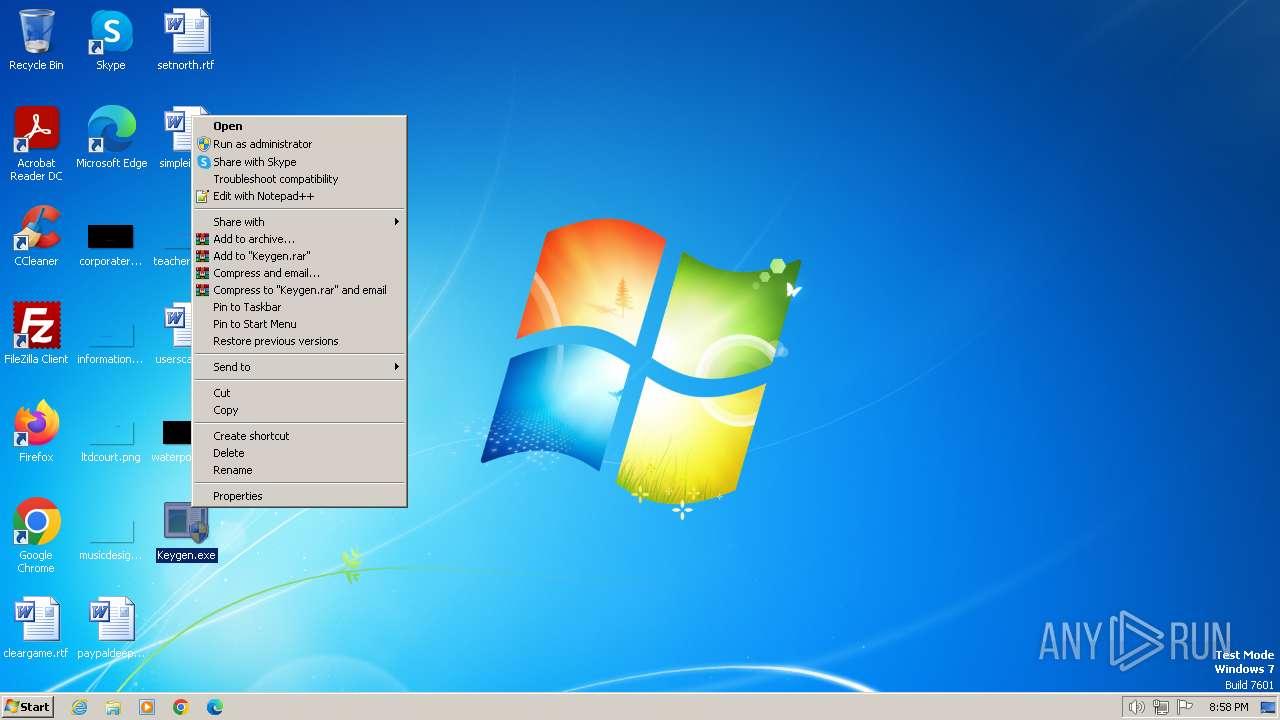Select the Microsoft Edge desktop shortcut
The height and width of the screenshot is (720, 1280).
(111, 137)
